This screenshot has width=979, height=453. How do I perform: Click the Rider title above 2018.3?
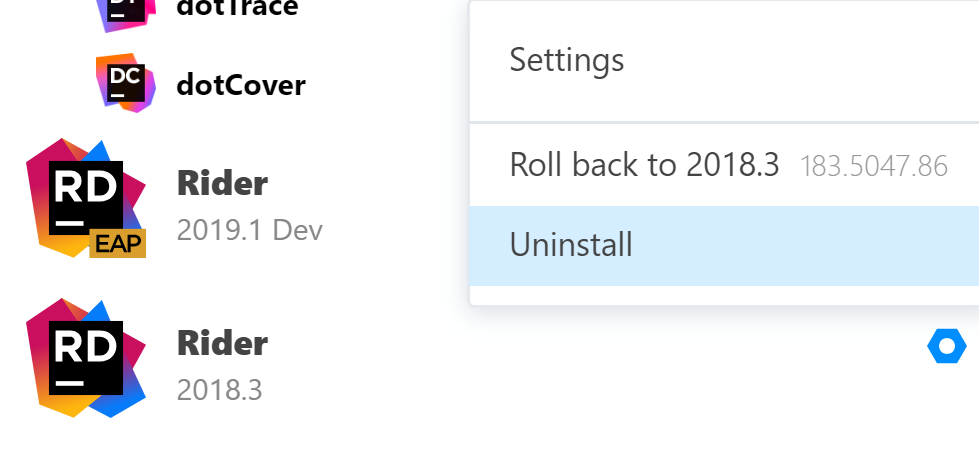(x=222, y=344)
